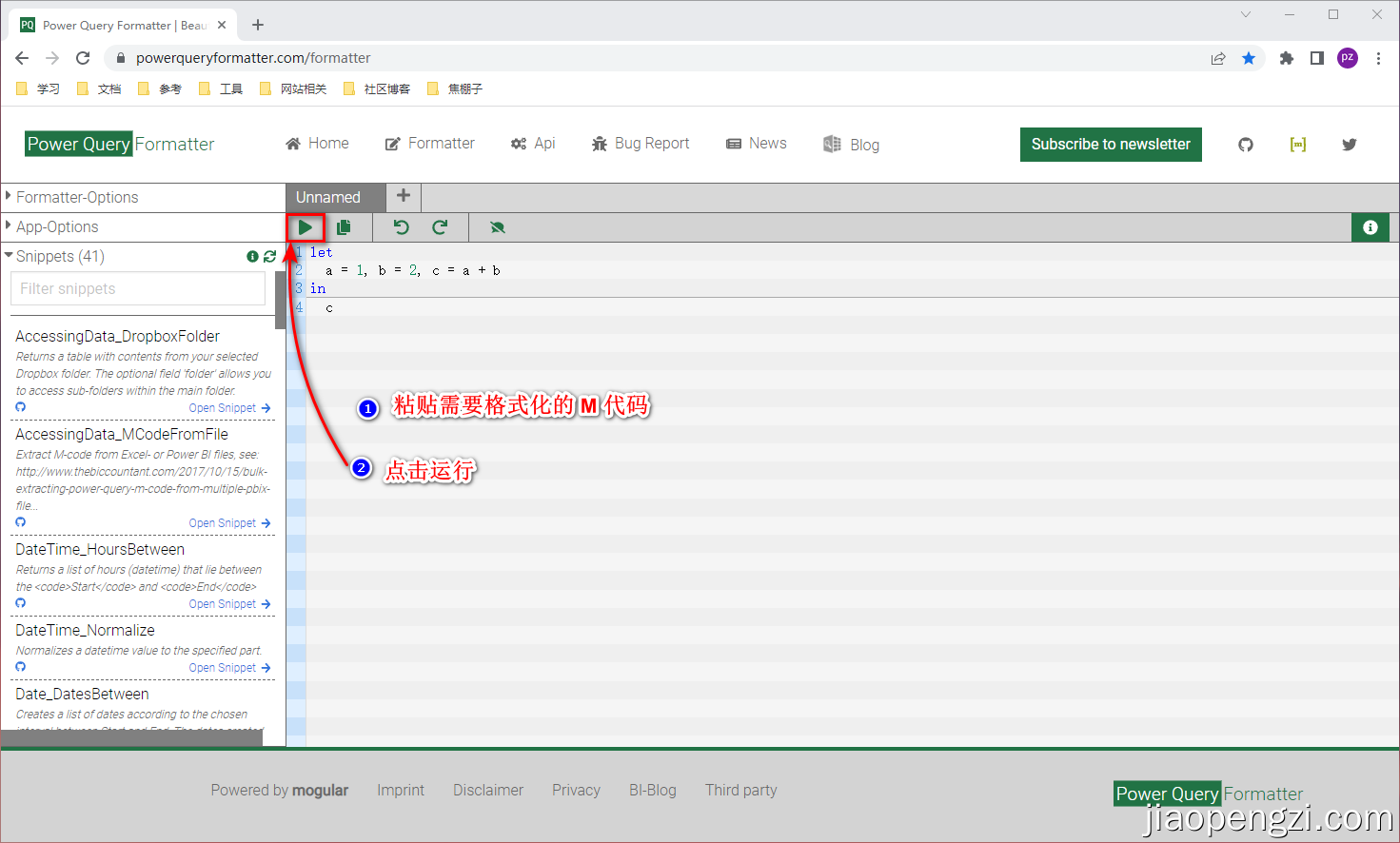Undo the last editor change
Viewport: 1400px width, 843px height.
(x=401, y=227)
